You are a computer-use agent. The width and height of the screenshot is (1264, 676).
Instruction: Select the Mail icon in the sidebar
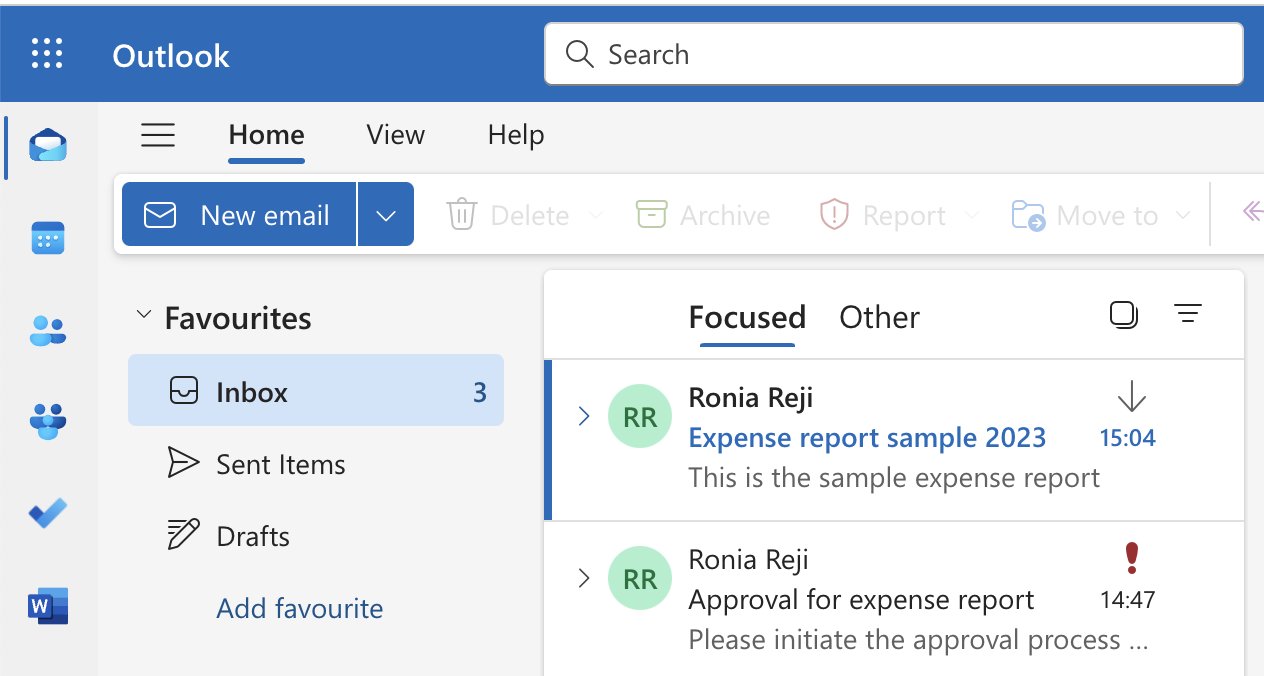[46, 145]
